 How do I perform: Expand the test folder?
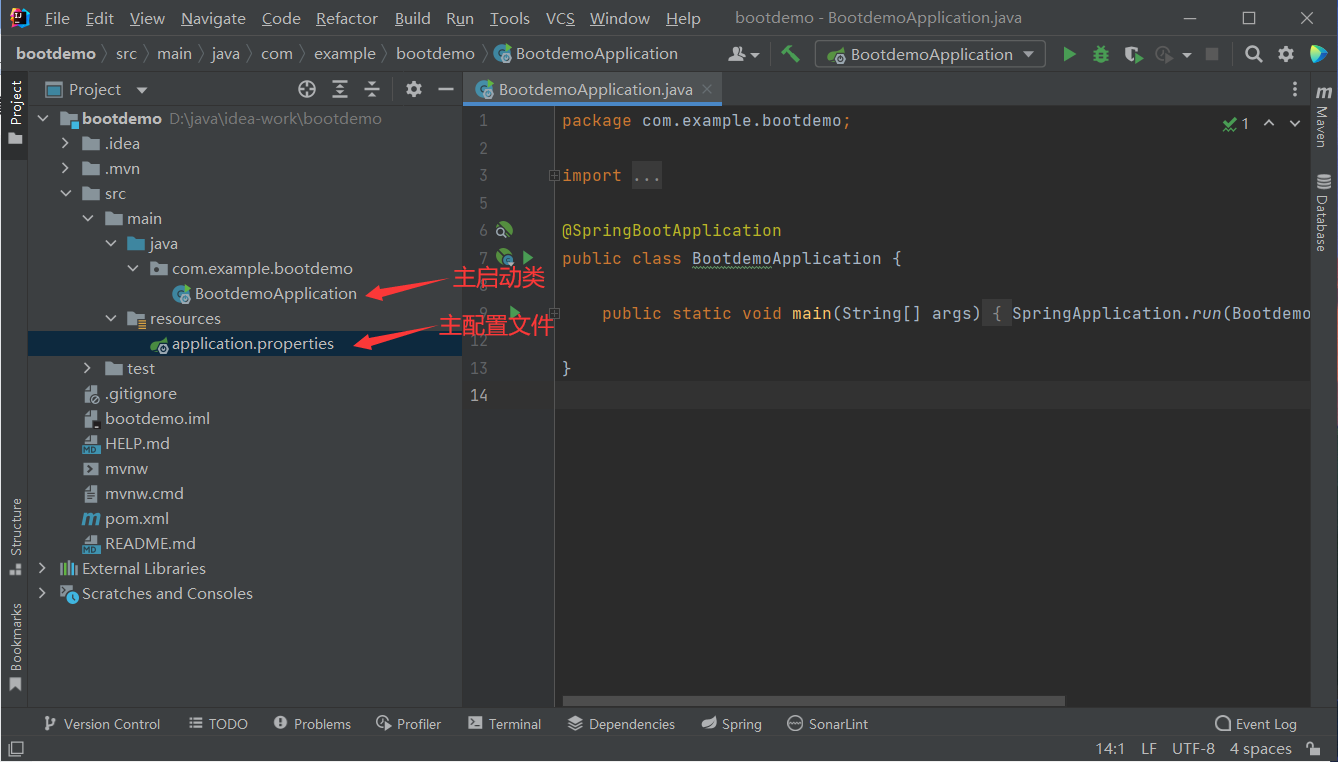[x=88, y=368]
